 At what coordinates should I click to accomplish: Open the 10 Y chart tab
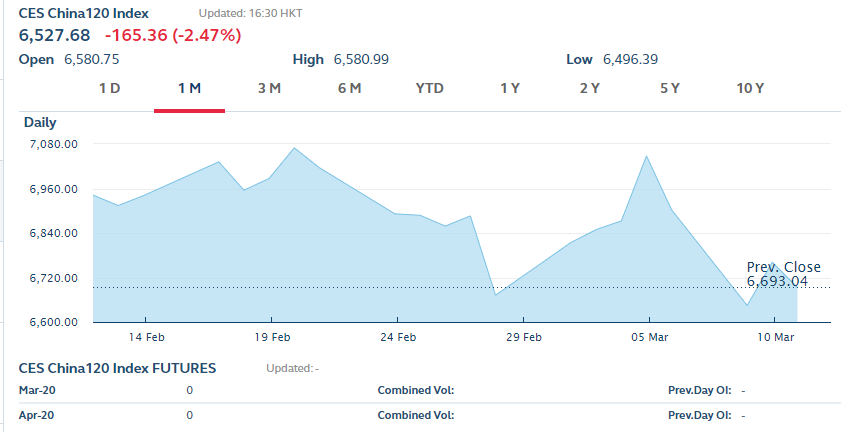[x=750, y=88]
